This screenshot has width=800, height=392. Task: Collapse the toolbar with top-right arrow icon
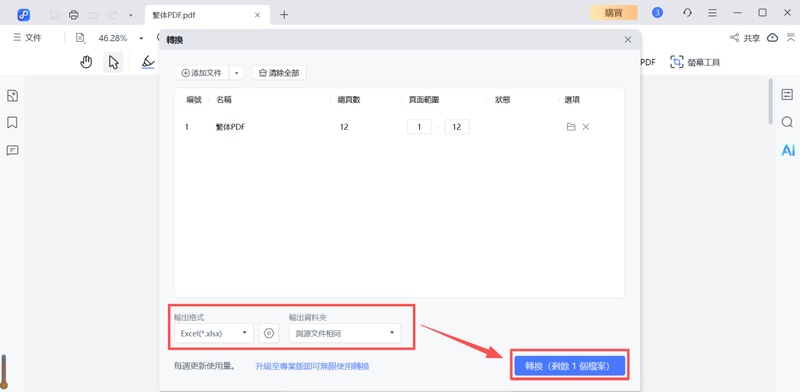(791, 38)
